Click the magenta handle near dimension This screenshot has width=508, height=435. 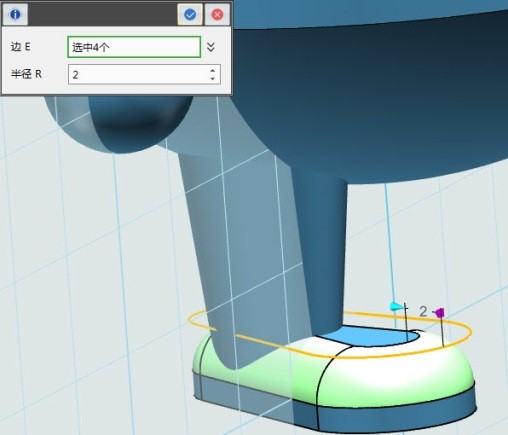point(440,313)
